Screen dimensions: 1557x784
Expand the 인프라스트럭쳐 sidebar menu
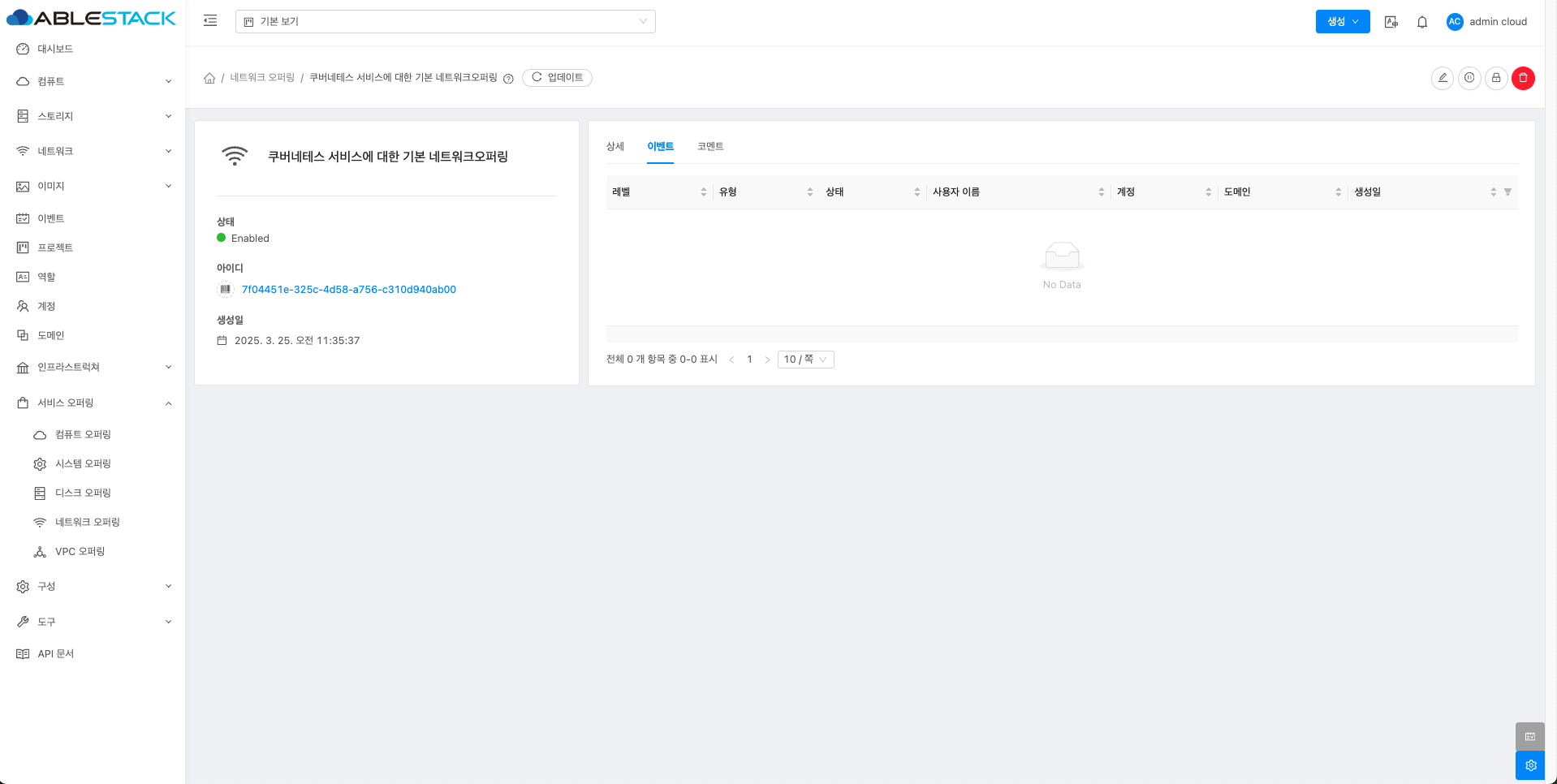click(93, 367)
